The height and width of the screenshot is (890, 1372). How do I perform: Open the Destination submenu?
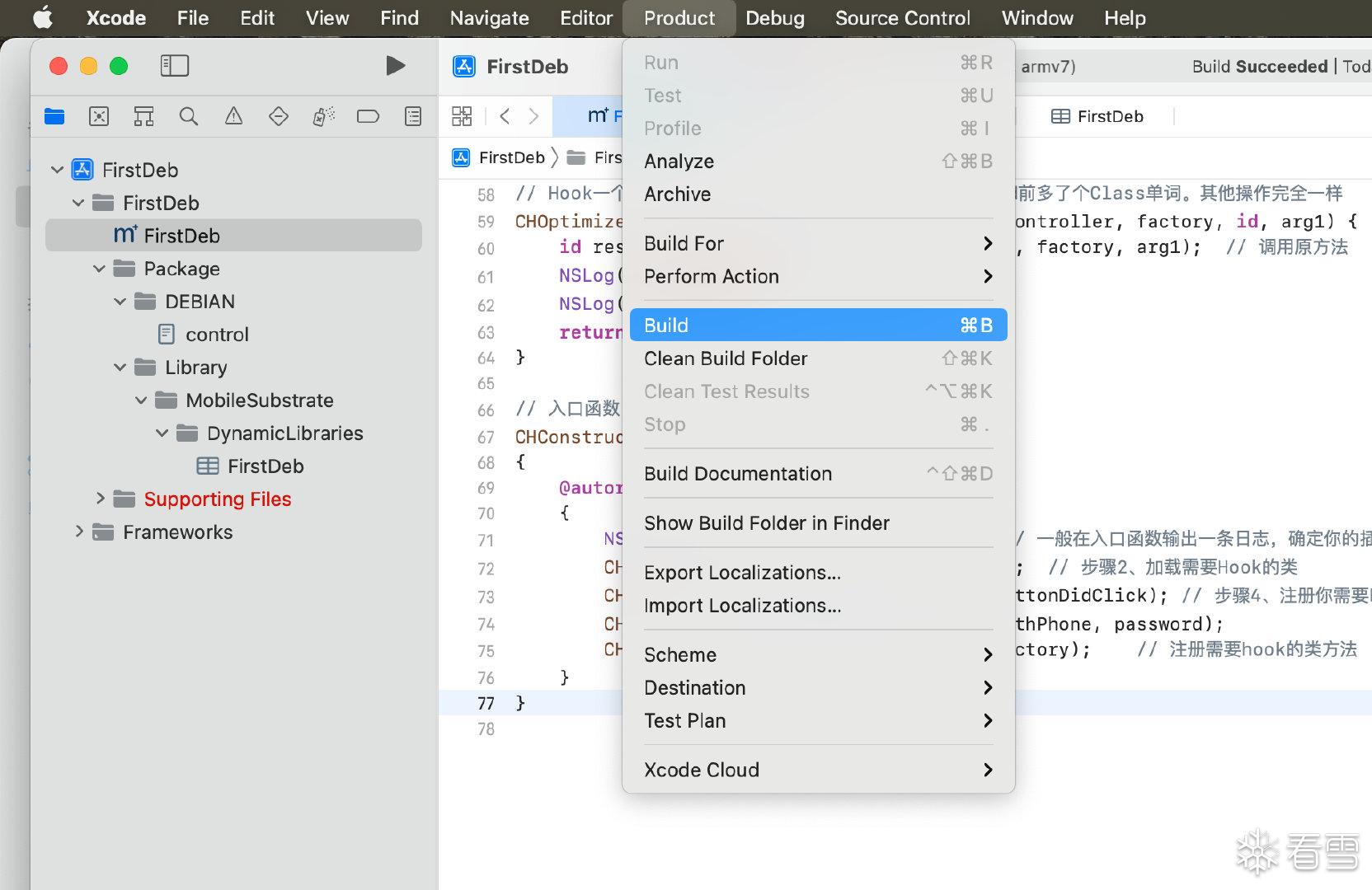(x=818, y=688)
